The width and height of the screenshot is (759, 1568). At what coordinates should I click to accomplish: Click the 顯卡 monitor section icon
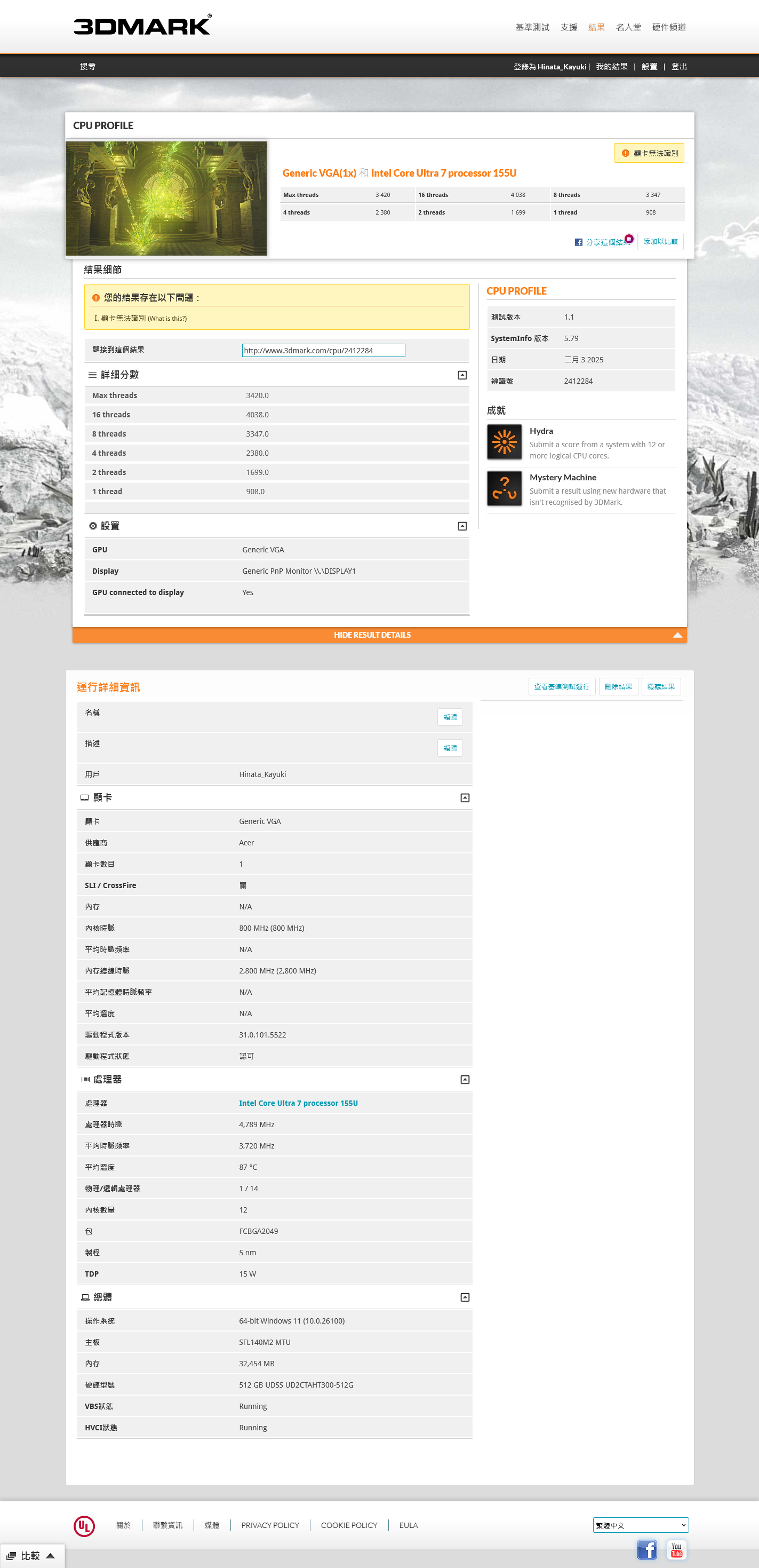[x=84, y=797]
